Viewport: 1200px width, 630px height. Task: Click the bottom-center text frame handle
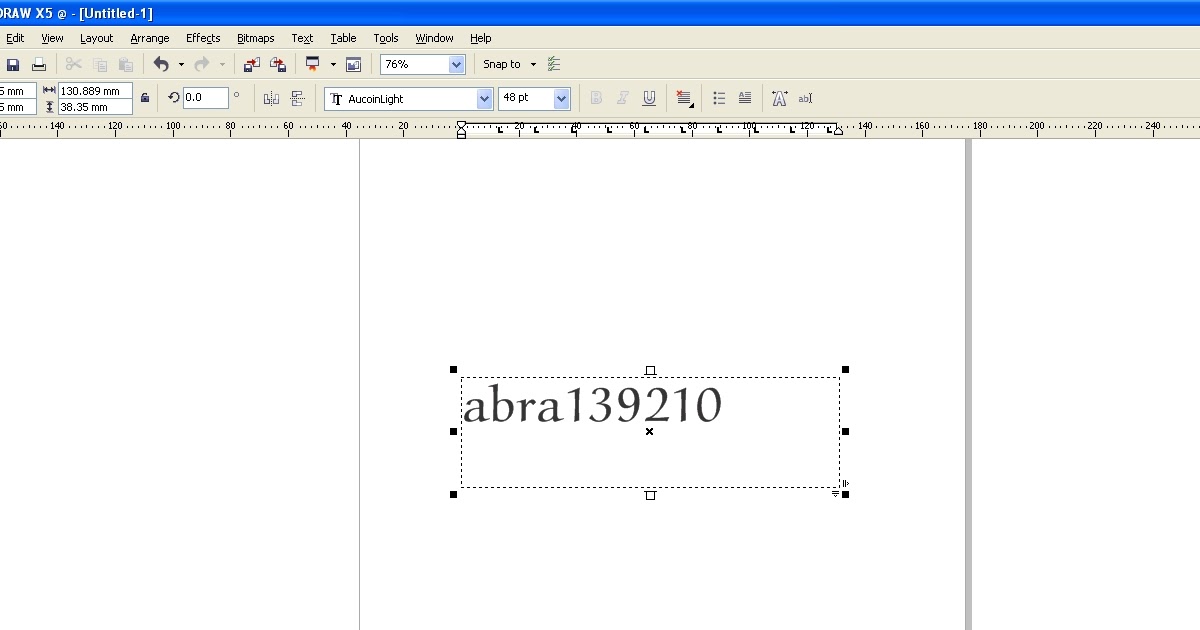[x=650, y=495]
